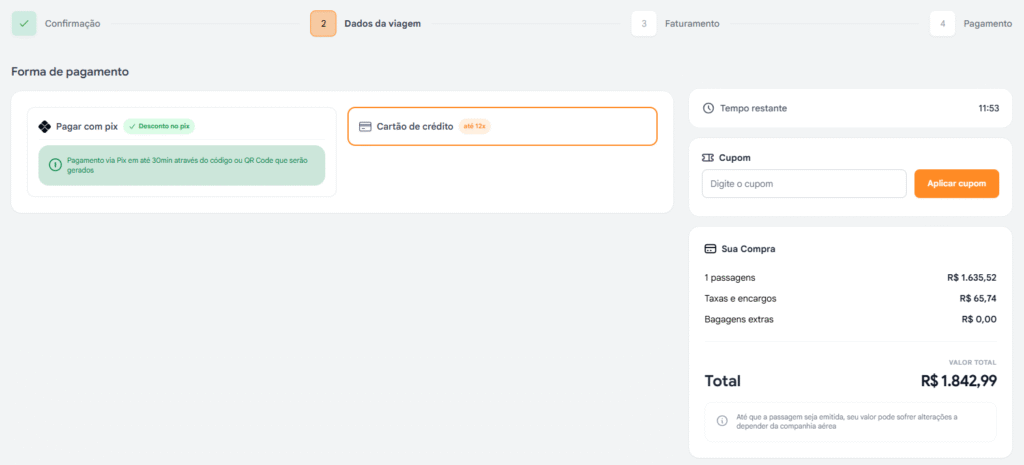Click the até 12x installments badge

click(475, 127)
